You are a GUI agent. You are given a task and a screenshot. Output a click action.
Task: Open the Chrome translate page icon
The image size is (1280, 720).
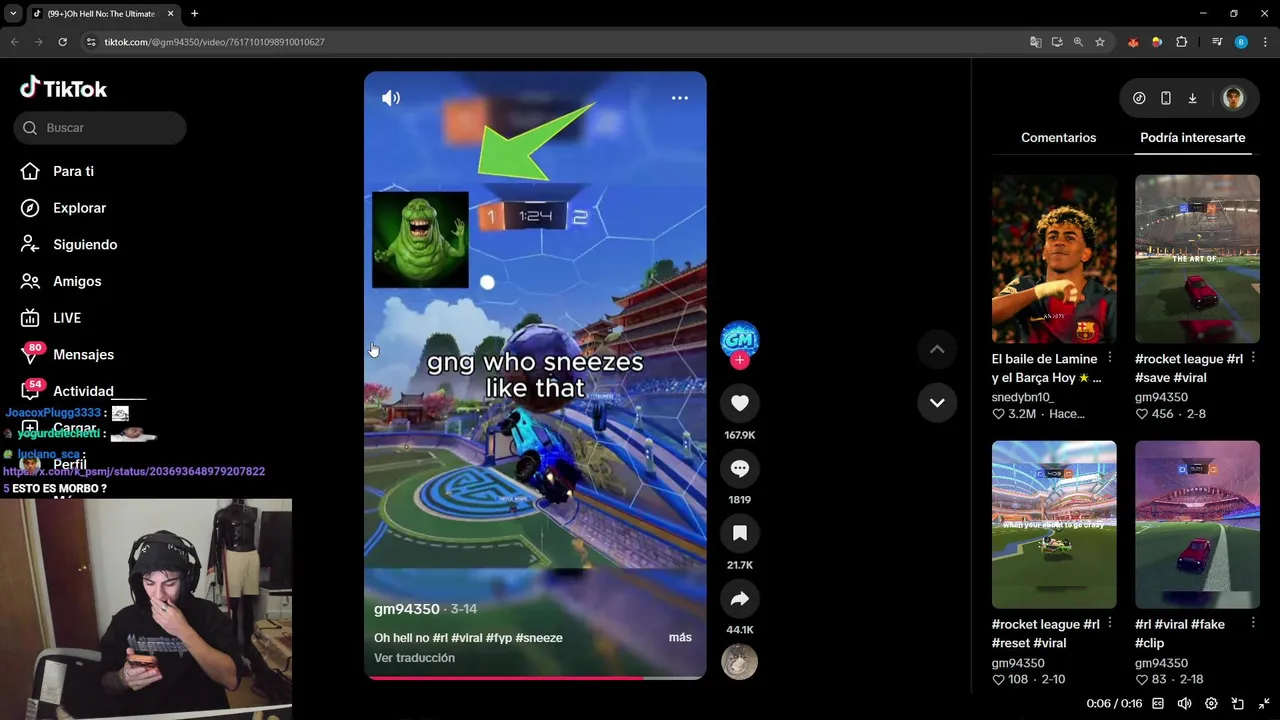[1035, 42]
